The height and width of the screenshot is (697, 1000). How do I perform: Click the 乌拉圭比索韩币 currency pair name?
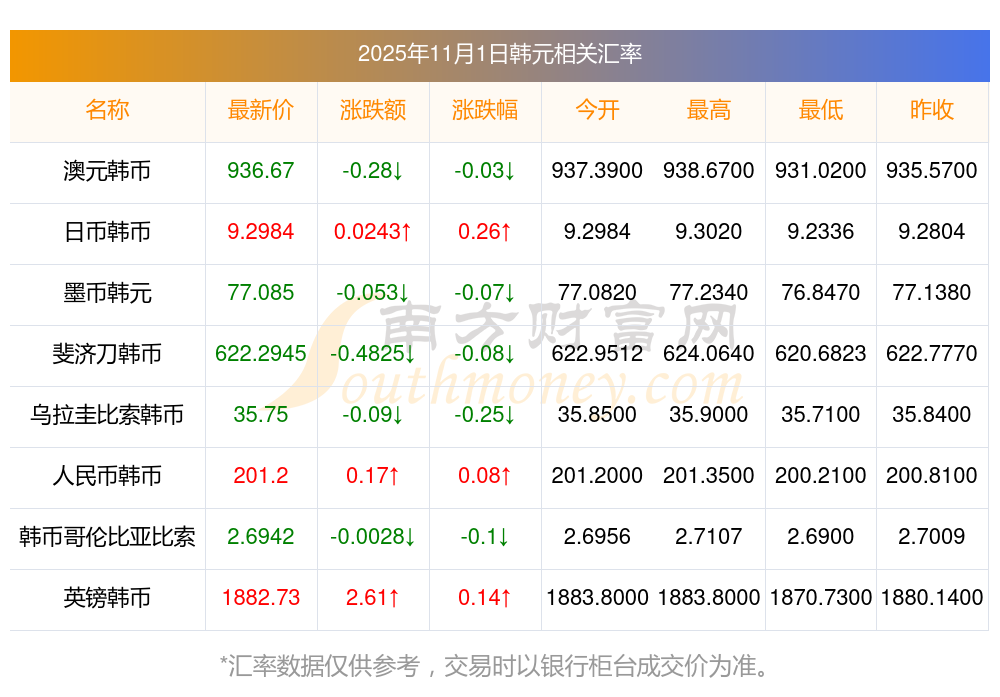pyautogui.click(x=107, y=415)
